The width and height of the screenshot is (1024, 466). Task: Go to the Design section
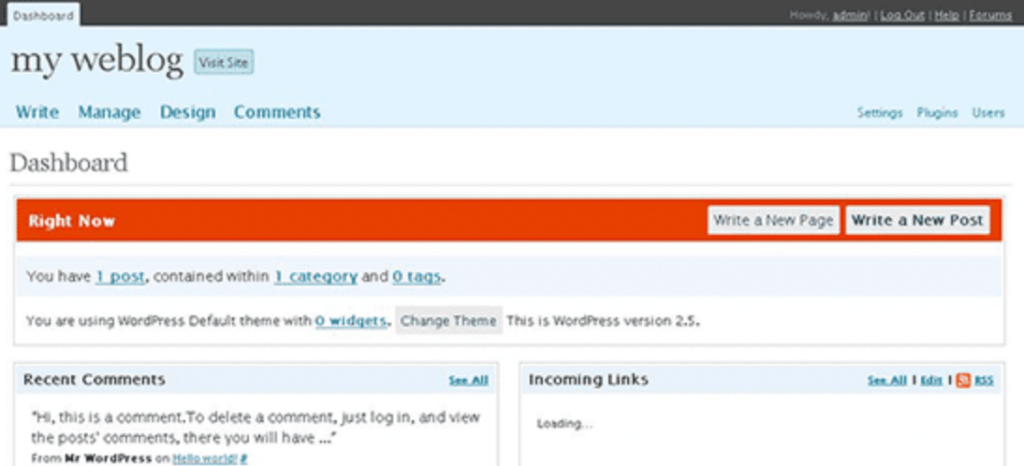pos(187,112)
